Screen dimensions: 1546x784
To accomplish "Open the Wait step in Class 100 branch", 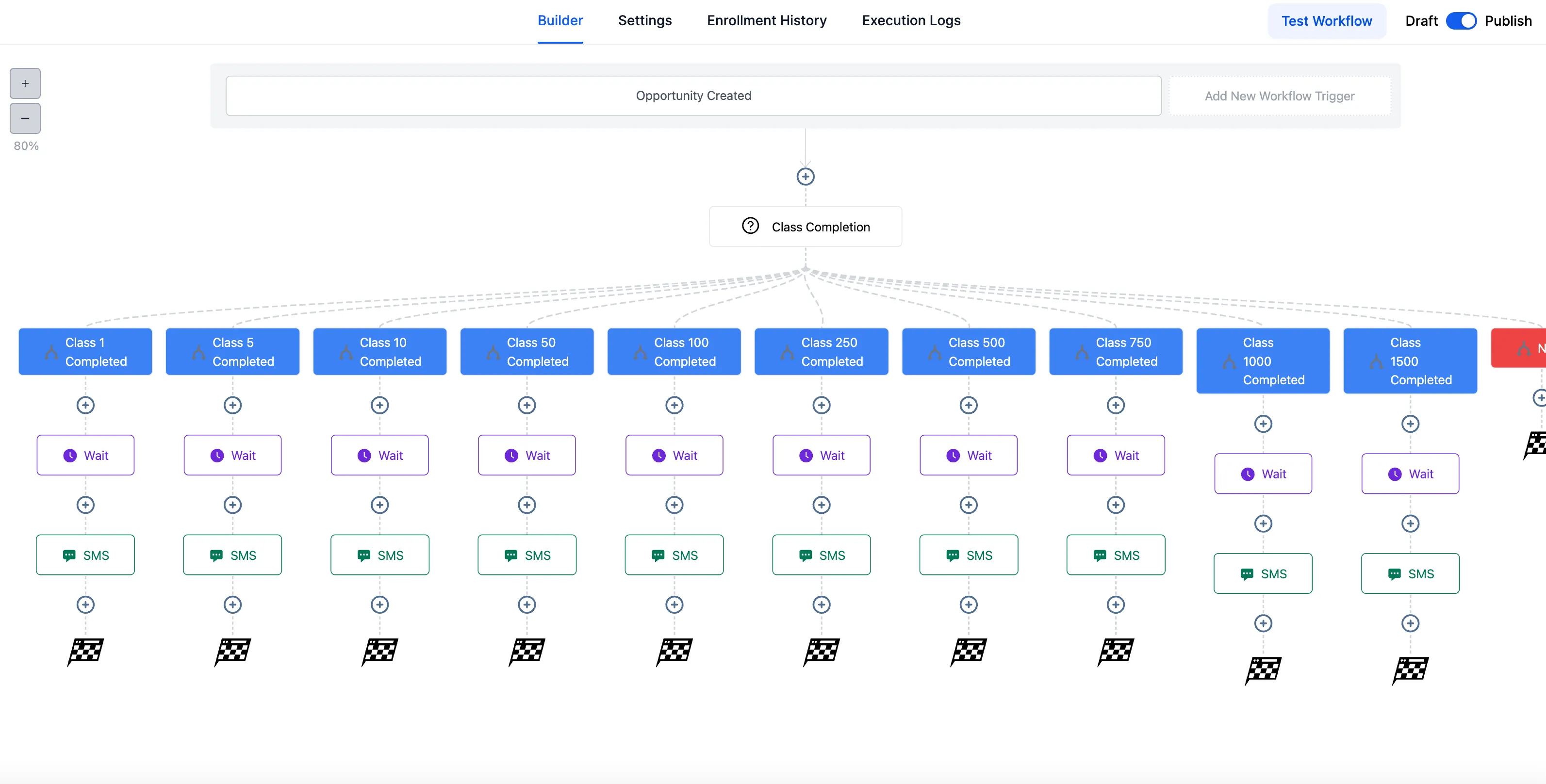I will click(x=674, y=455).
